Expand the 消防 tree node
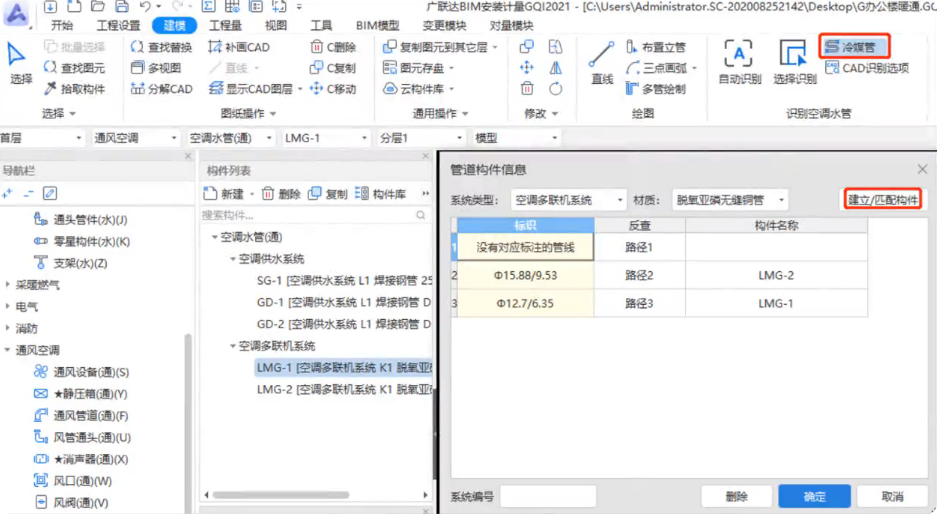This screenshot has width=937, height=514. 8,328
